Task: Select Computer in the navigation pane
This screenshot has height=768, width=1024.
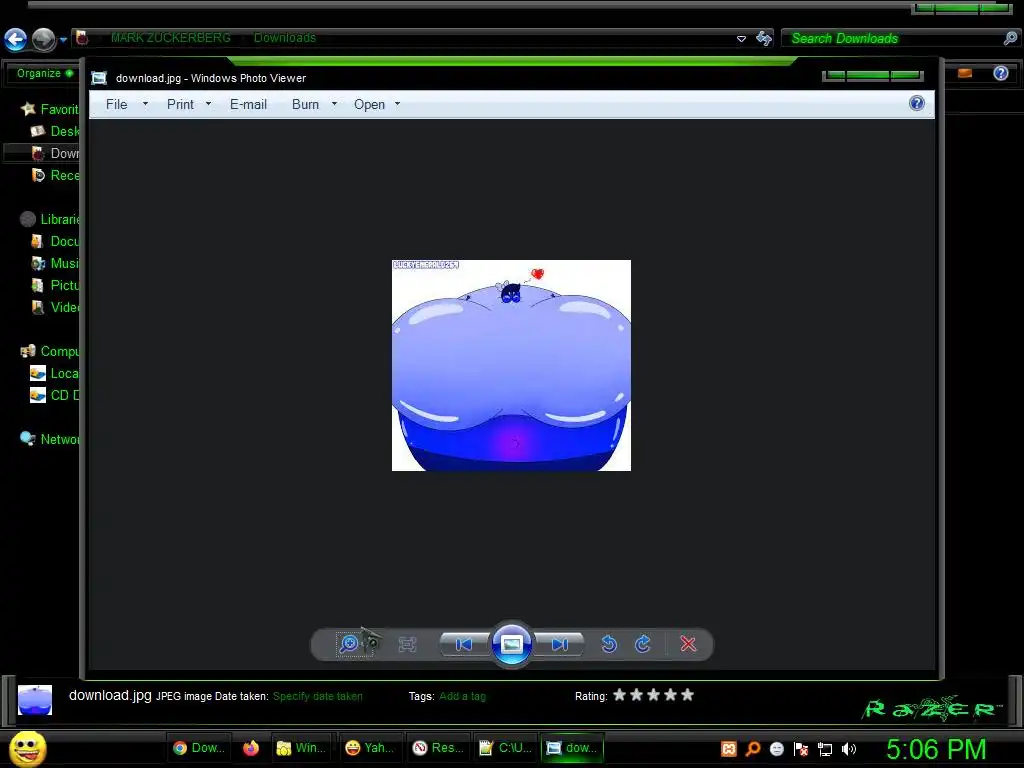Action: tap(50, 351)
